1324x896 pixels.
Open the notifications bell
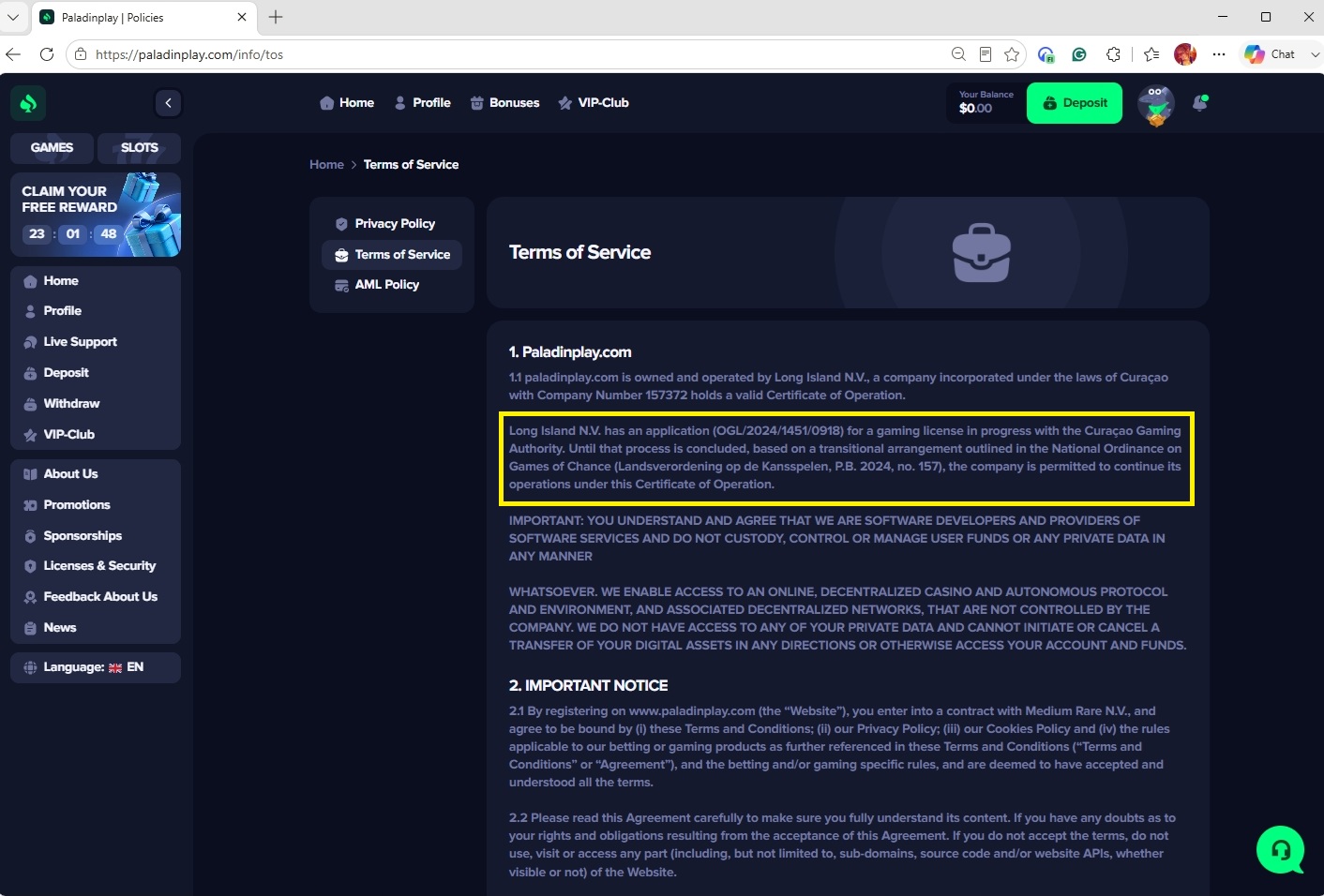(x=1200, y=103)
